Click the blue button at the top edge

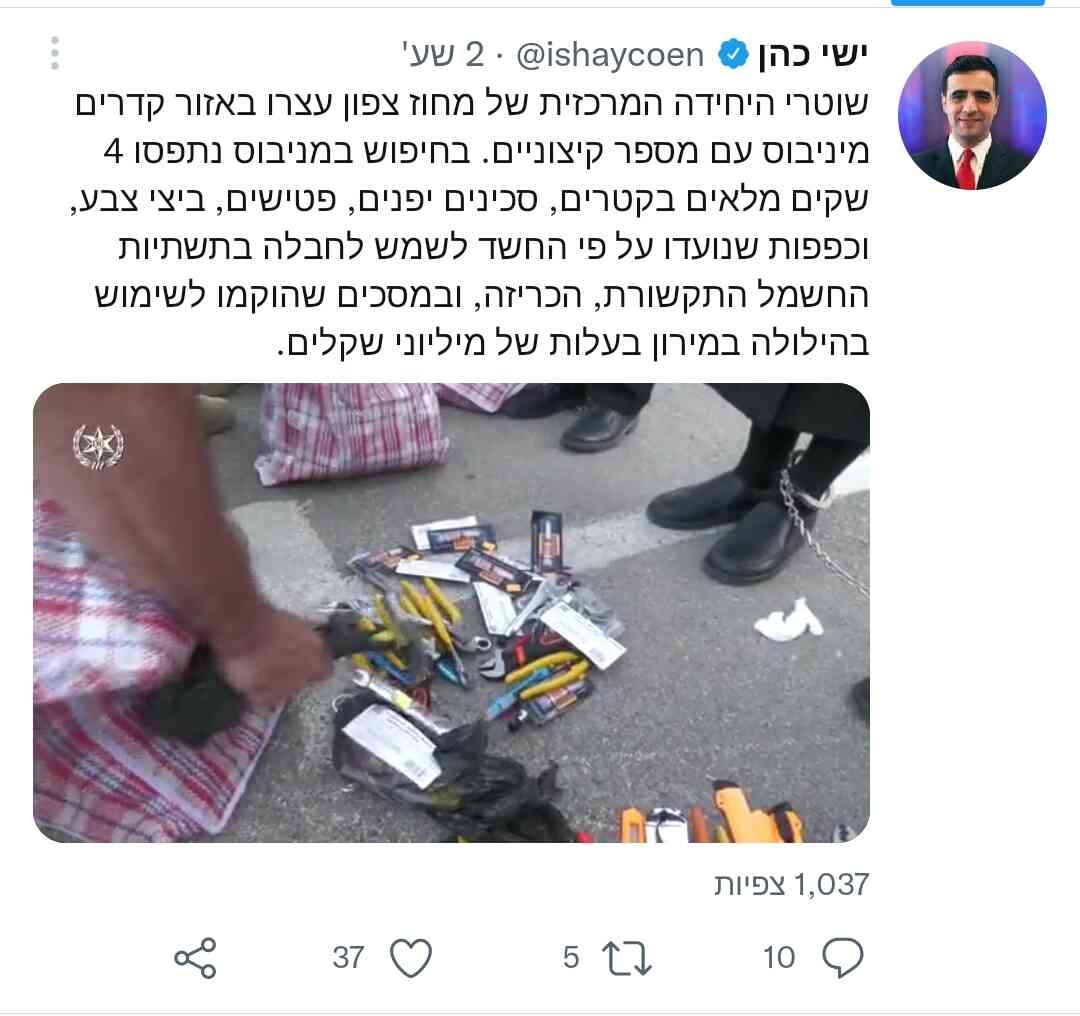pyautogui.click(x=968, y=3)
